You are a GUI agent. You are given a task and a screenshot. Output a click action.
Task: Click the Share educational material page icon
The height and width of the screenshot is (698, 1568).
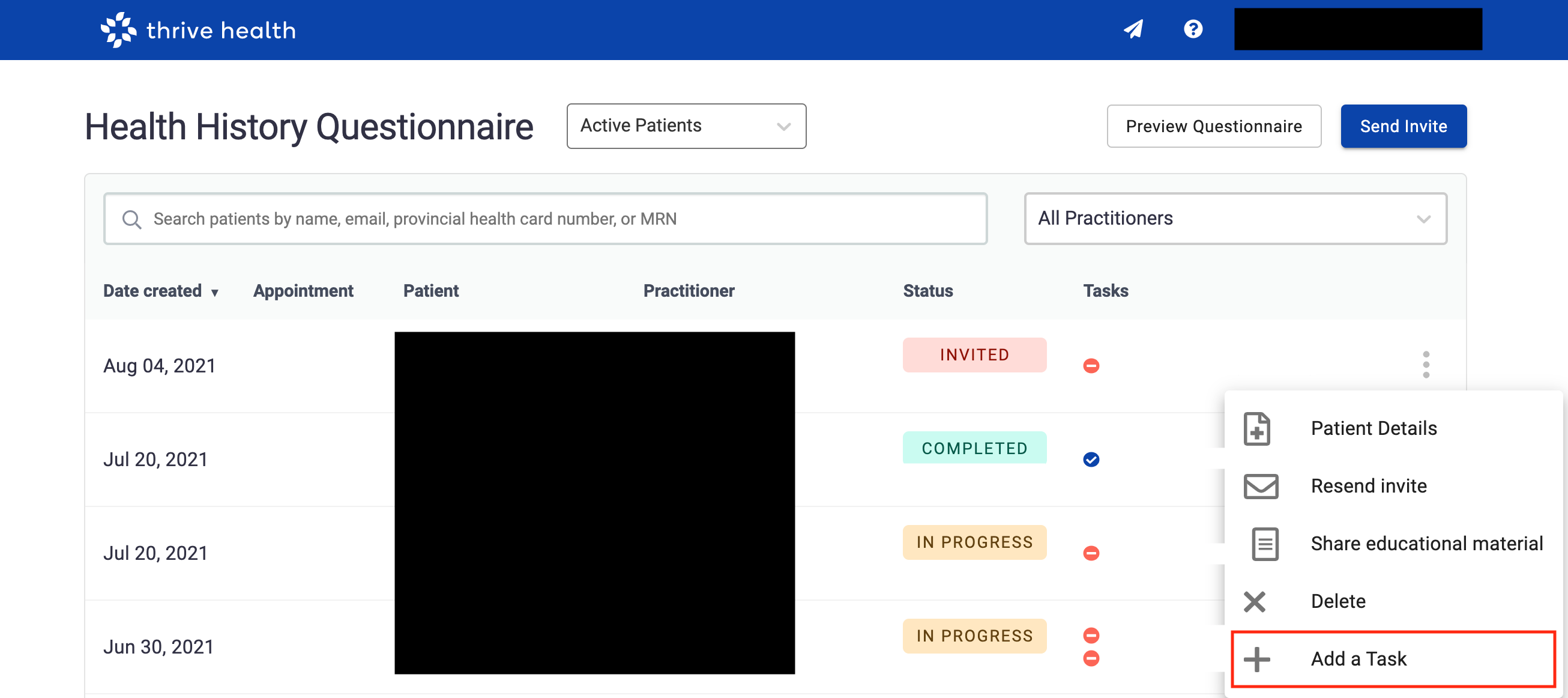coord(1265,544)
